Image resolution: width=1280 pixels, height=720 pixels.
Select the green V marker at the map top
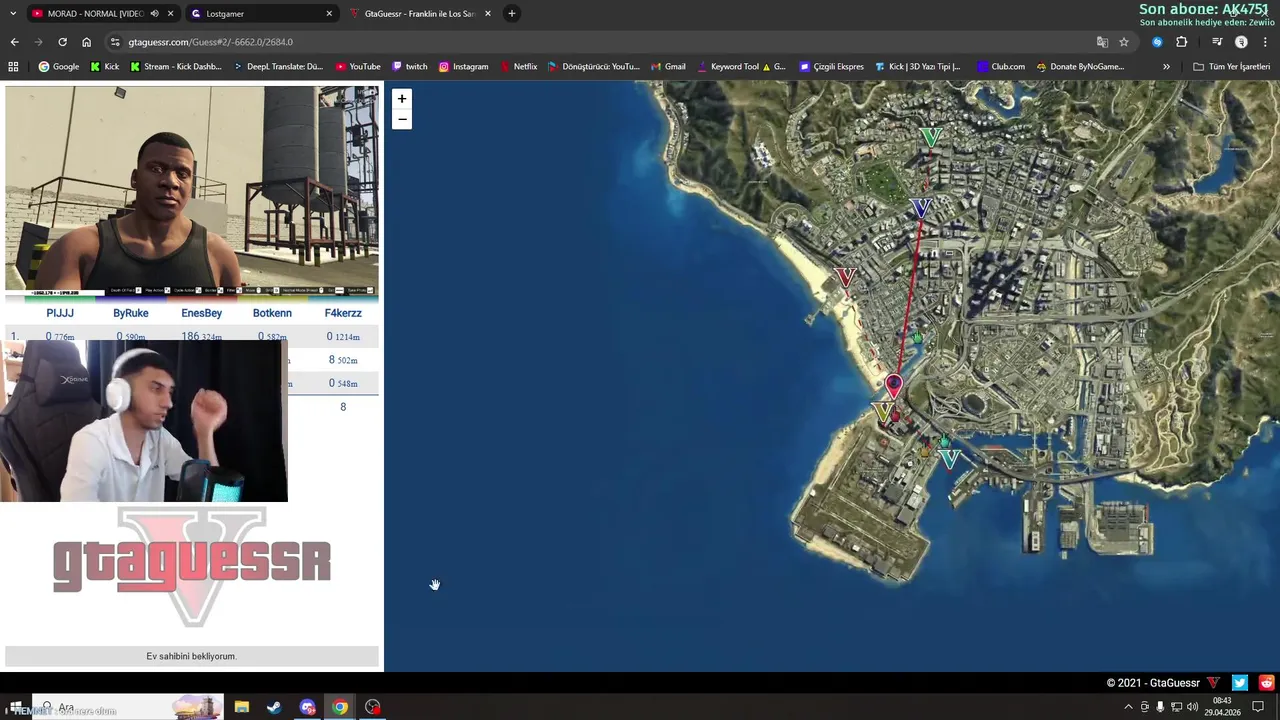pyautogui.click(x=931, y=137)
